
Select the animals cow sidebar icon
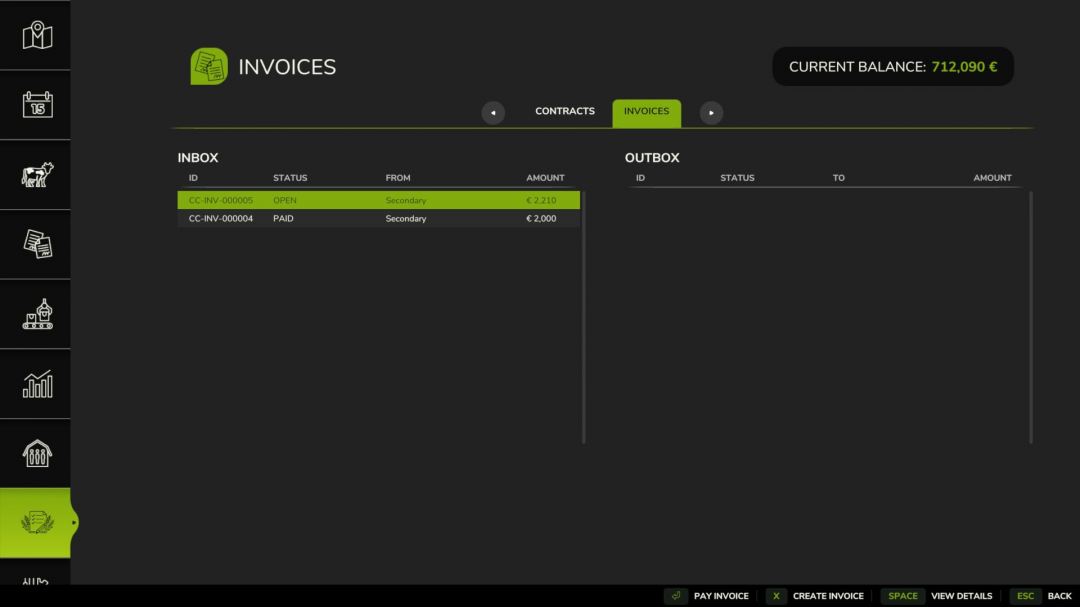pyautogui.click(x=35, y=174)
